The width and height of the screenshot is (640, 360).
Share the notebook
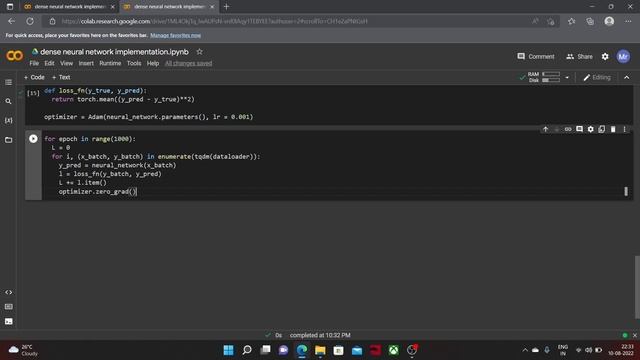click(x=579, y=57)
